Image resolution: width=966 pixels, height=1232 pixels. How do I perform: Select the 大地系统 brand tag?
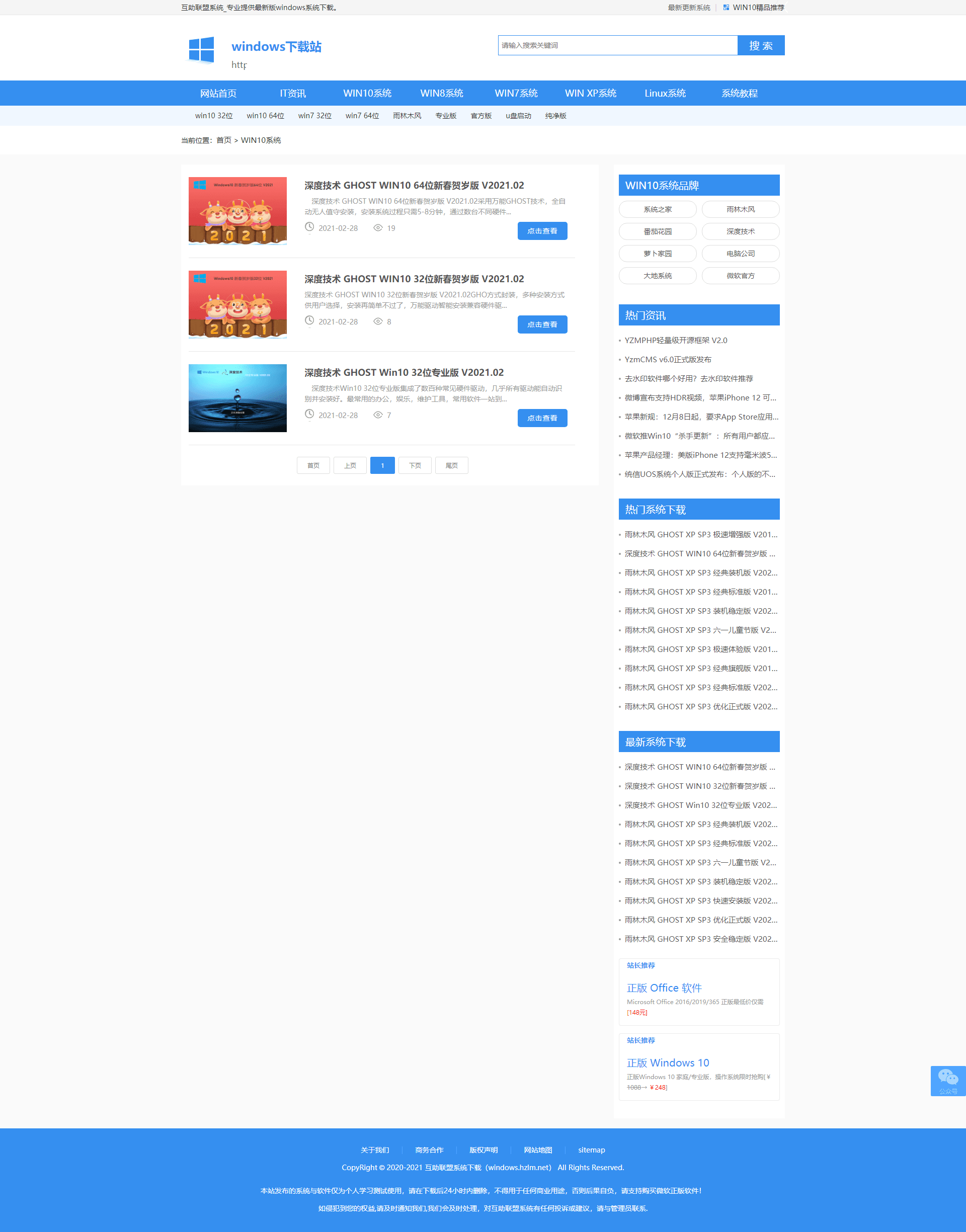click(658, 275)
